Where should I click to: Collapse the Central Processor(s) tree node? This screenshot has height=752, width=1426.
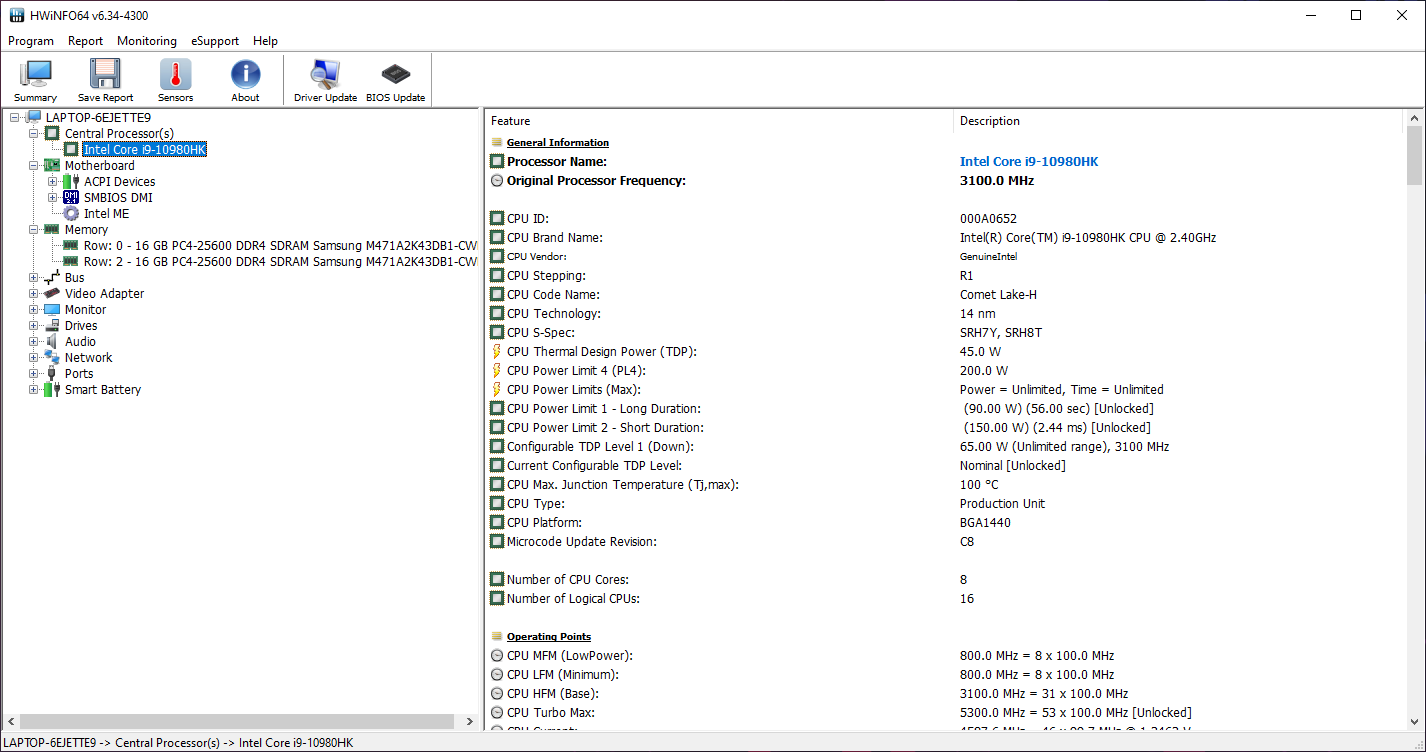click(34, 134)
